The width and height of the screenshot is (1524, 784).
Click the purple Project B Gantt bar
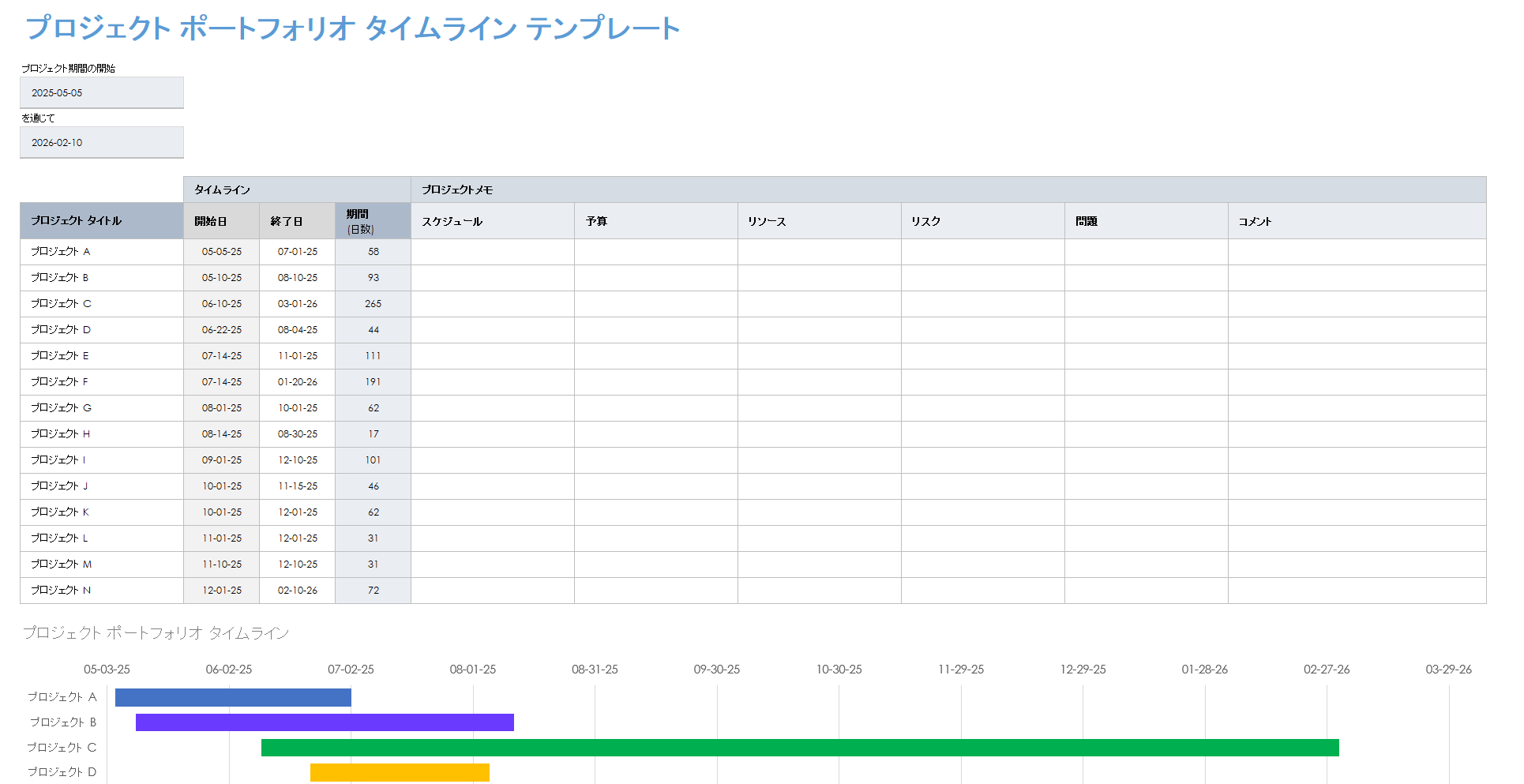pos(325,722)
